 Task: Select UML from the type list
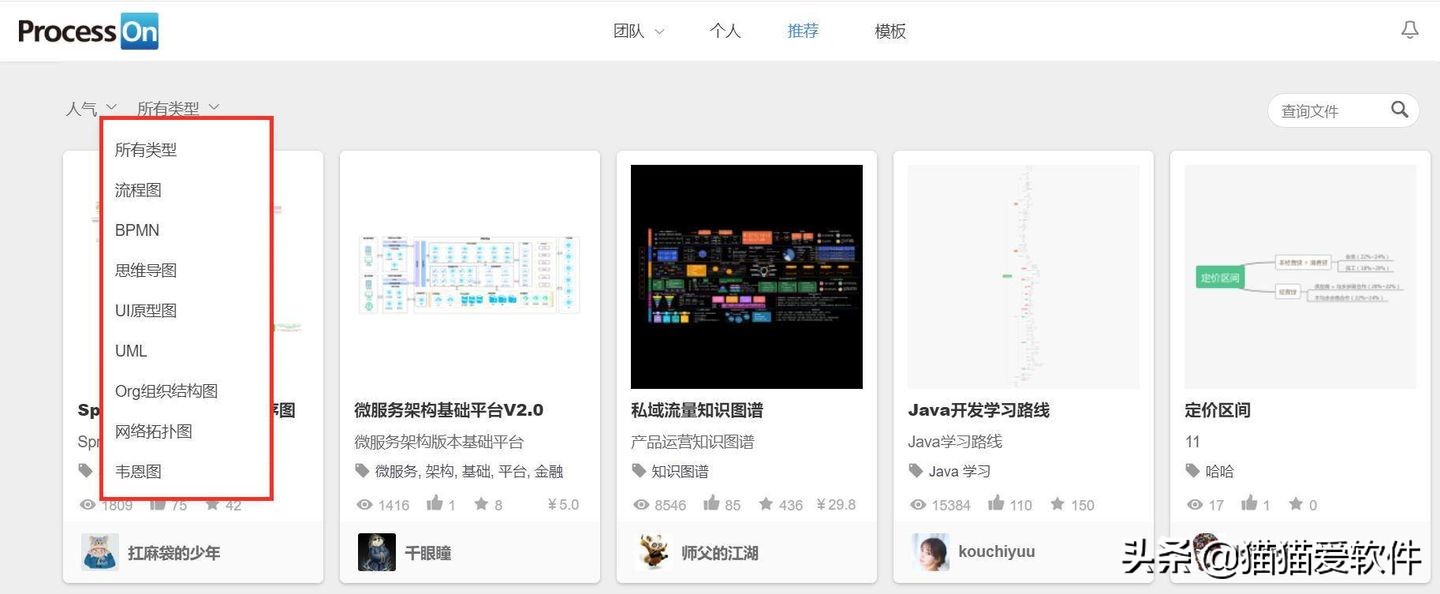click(x=131, y=350)
